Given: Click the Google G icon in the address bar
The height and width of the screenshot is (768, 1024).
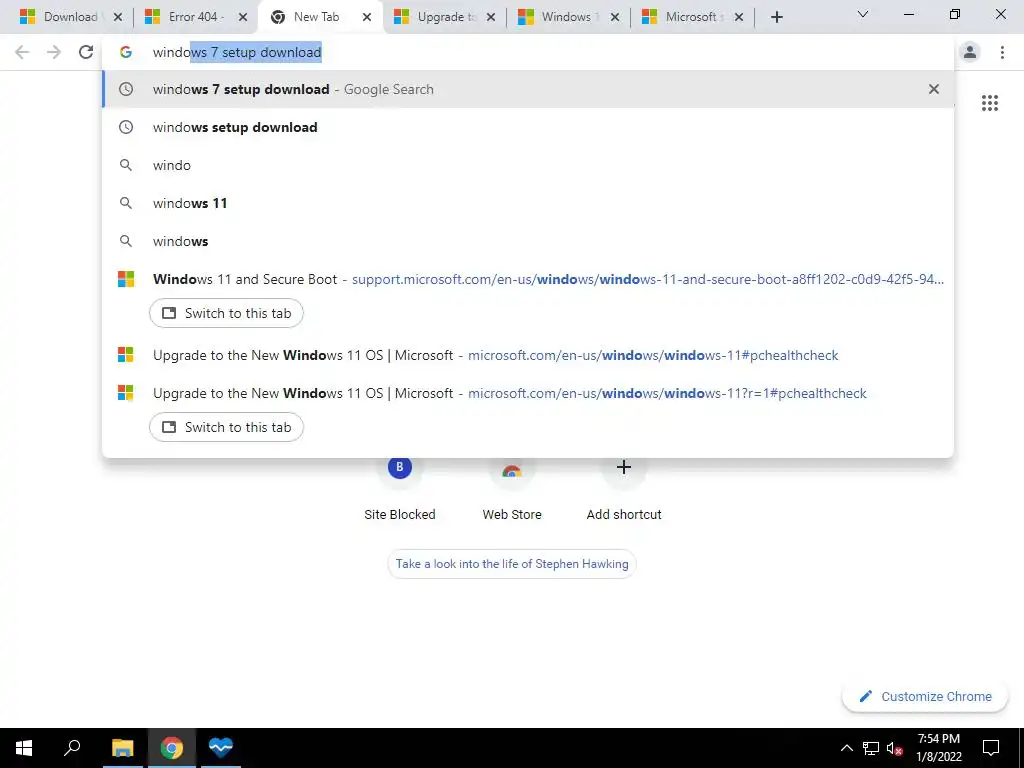Looking at the screenshot, I should (125, 52).
